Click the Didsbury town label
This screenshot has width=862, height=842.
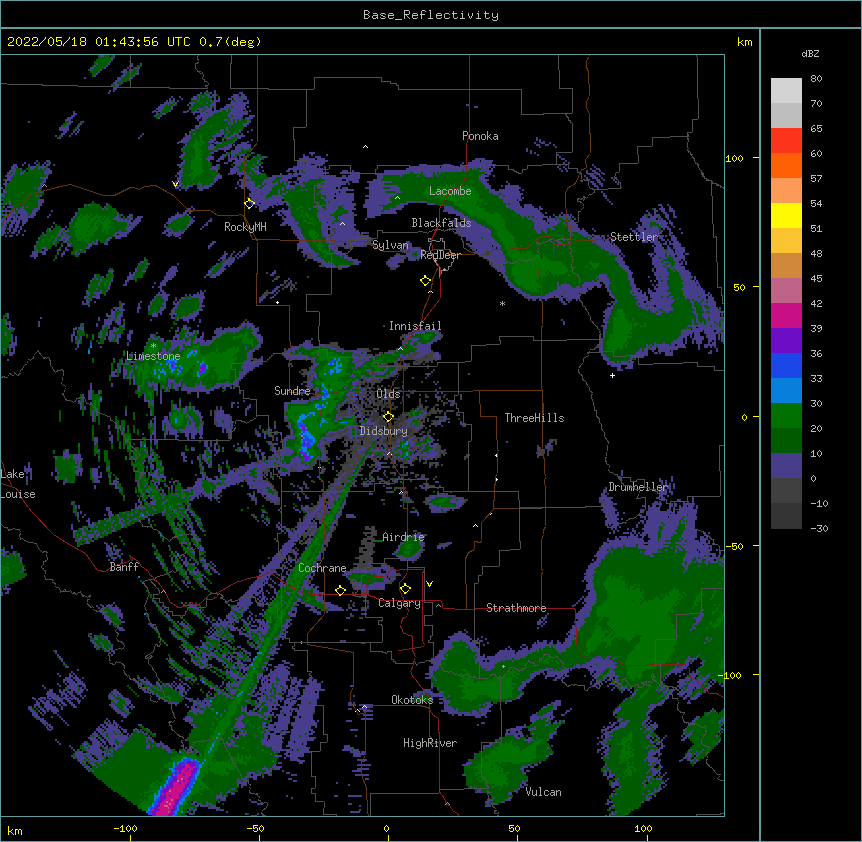[x=383, y=431]
